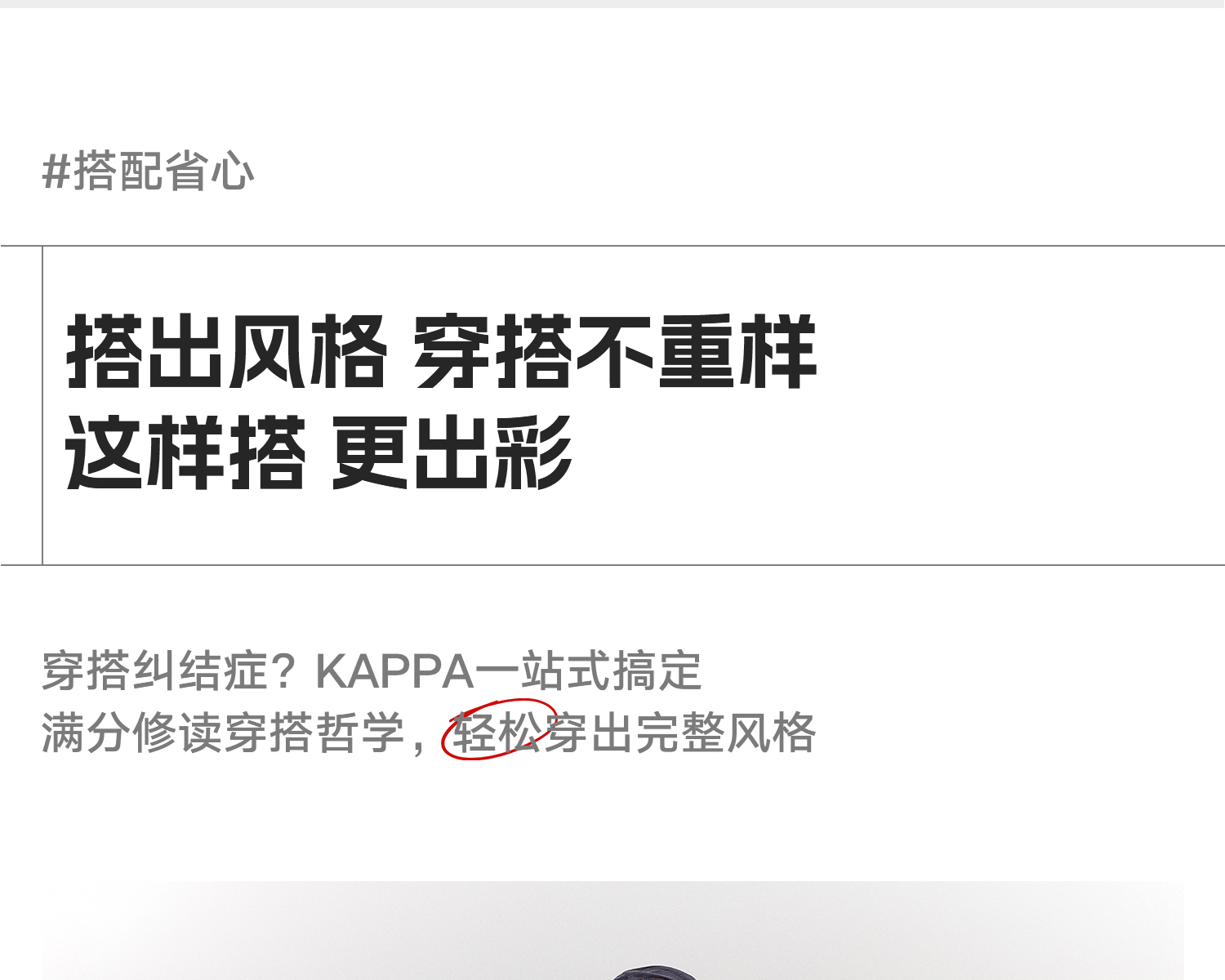The width and height of the screenshot is (1225, 980).
Task: Click the horizontal line above the headline
Action: 612,245
